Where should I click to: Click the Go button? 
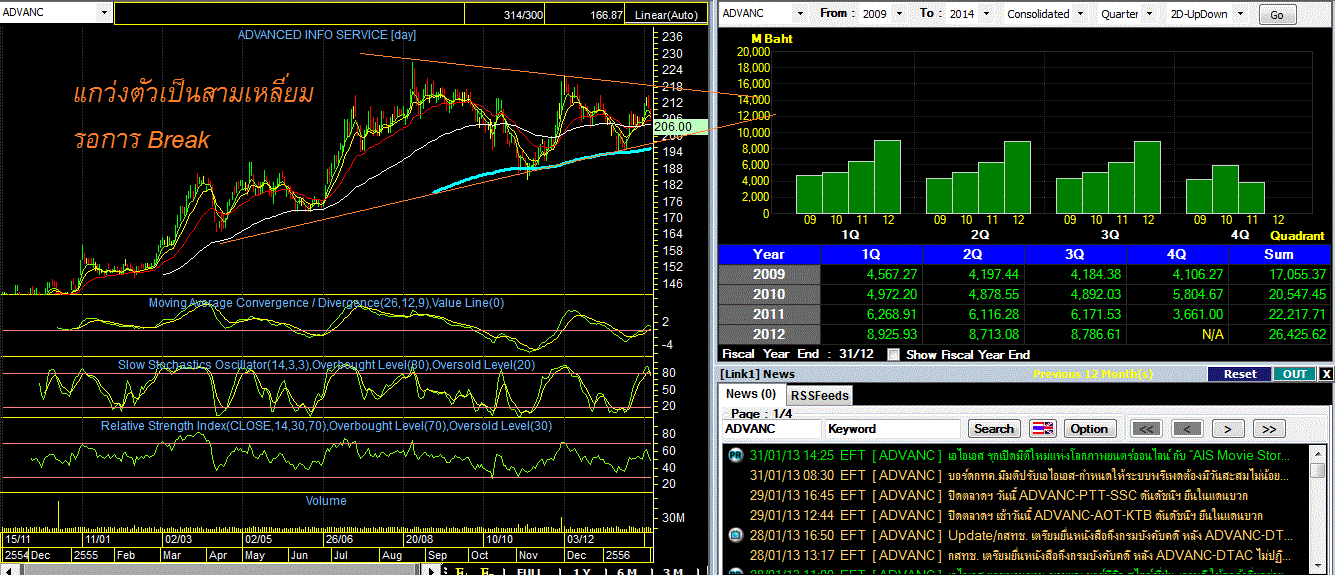(x=1277, y=15)
